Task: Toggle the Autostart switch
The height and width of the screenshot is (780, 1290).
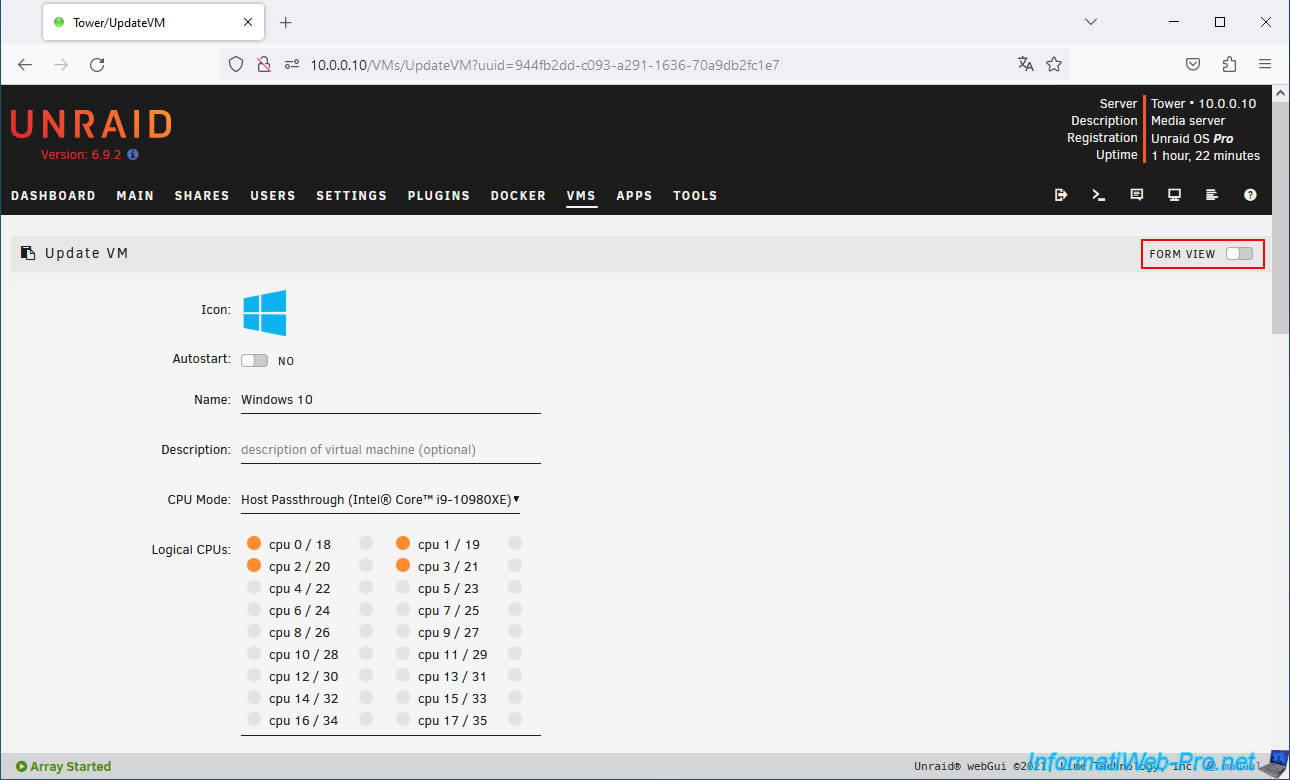Action: coord(254,360)
